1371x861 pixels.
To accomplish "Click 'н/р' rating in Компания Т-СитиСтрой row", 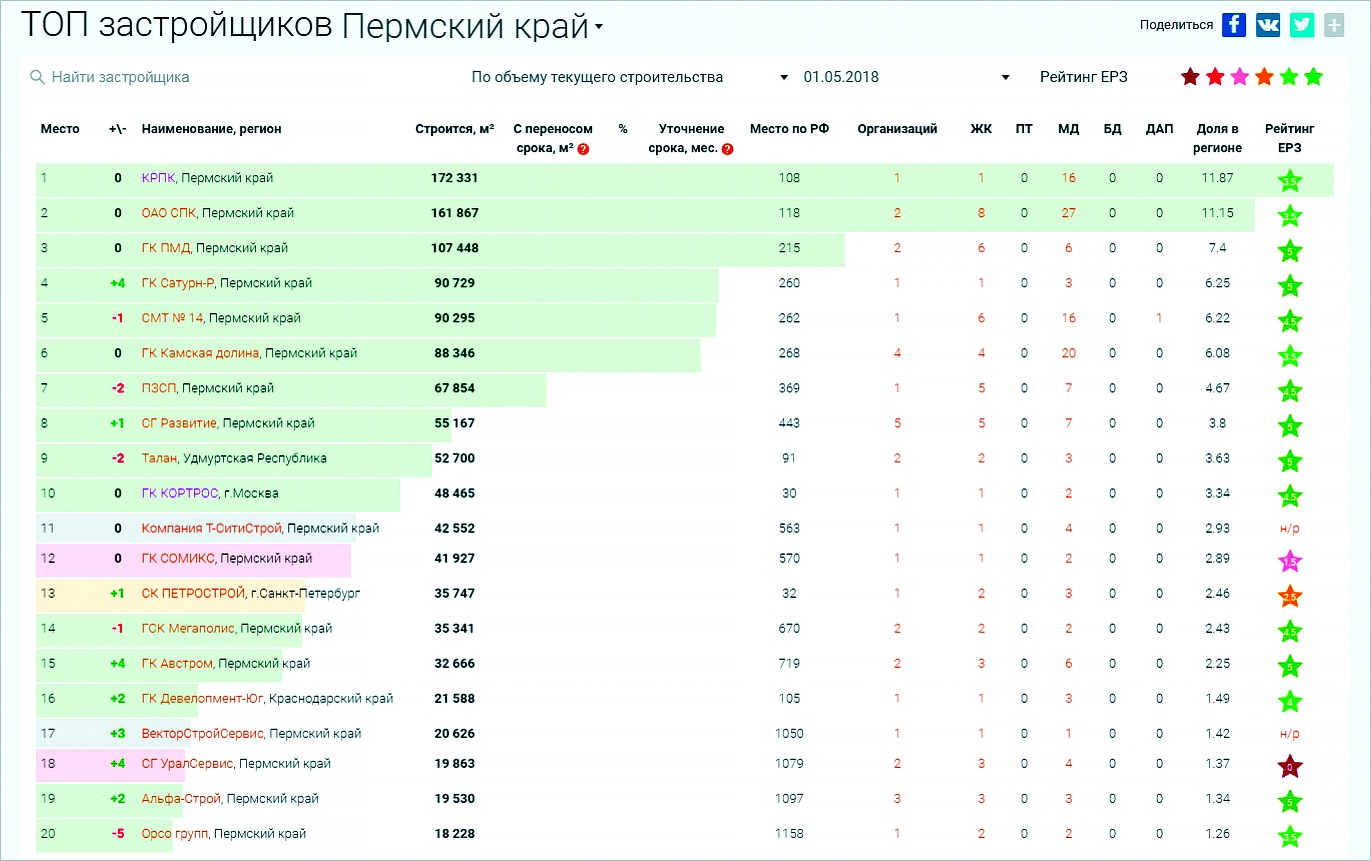I will click(1290, 528).
